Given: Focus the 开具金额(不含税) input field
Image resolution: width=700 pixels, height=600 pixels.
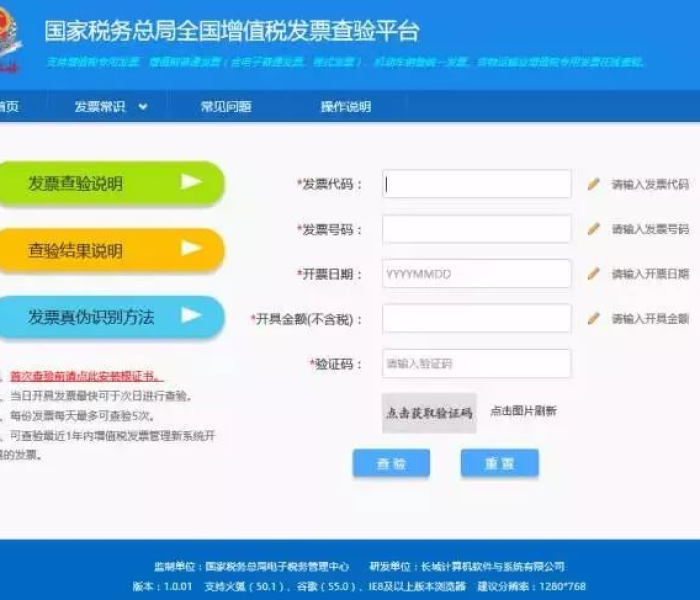Looking at the screenshot, I should coord(477,319).
